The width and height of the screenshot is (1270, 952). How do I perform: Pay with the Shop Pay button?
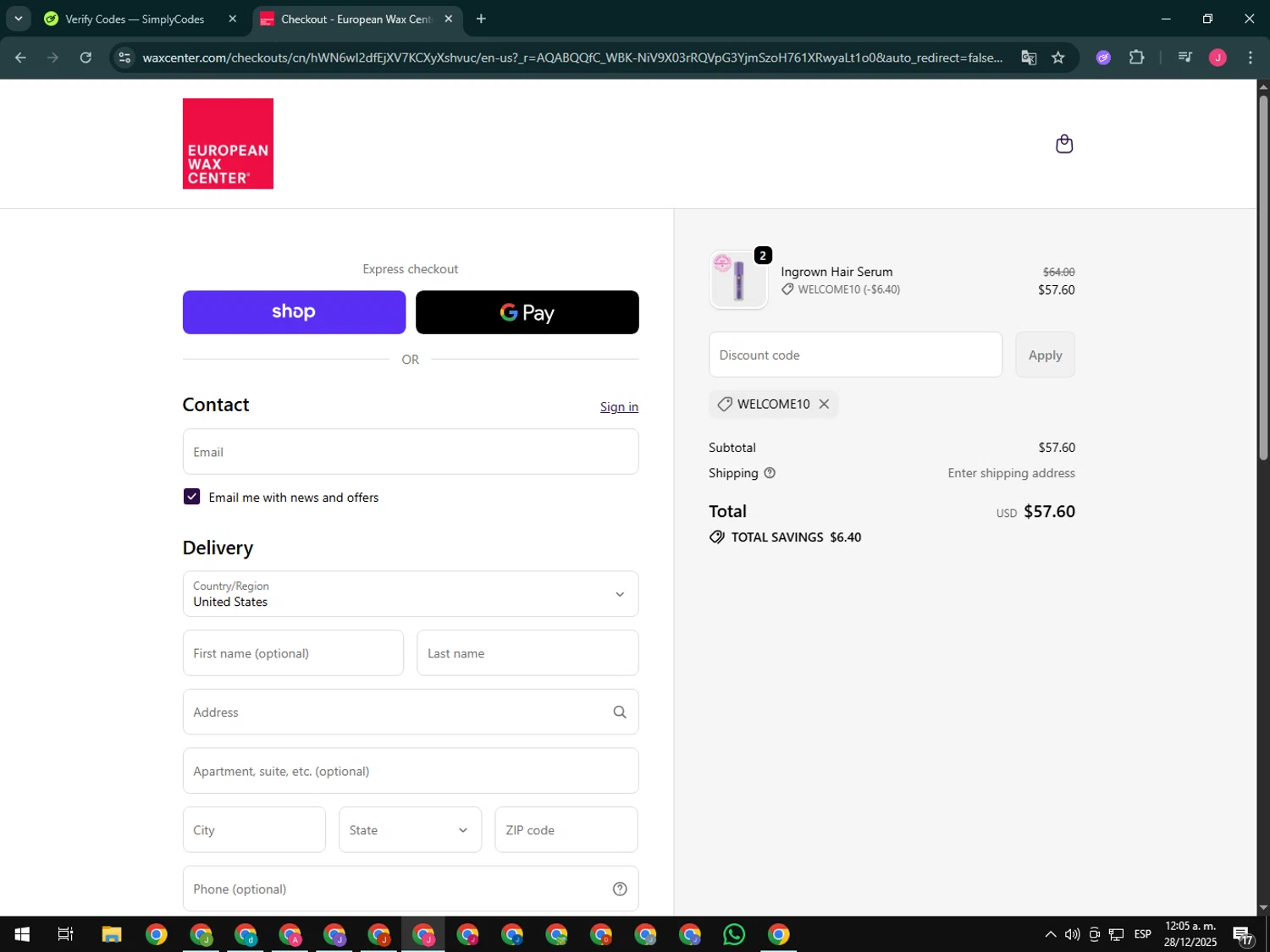pos(294,312)
